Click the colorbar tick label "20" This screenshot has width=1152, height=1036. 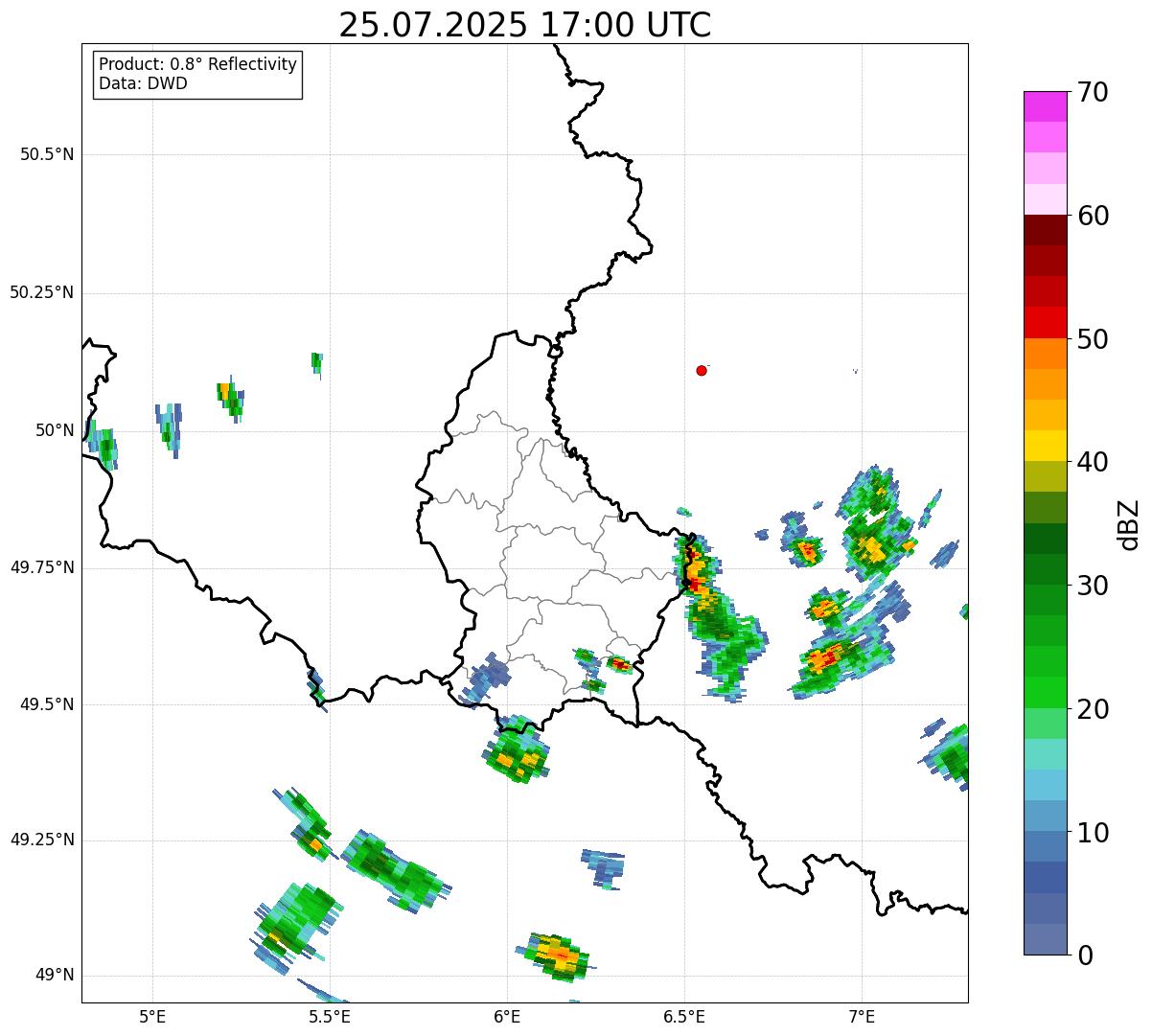coord(1093,709)
